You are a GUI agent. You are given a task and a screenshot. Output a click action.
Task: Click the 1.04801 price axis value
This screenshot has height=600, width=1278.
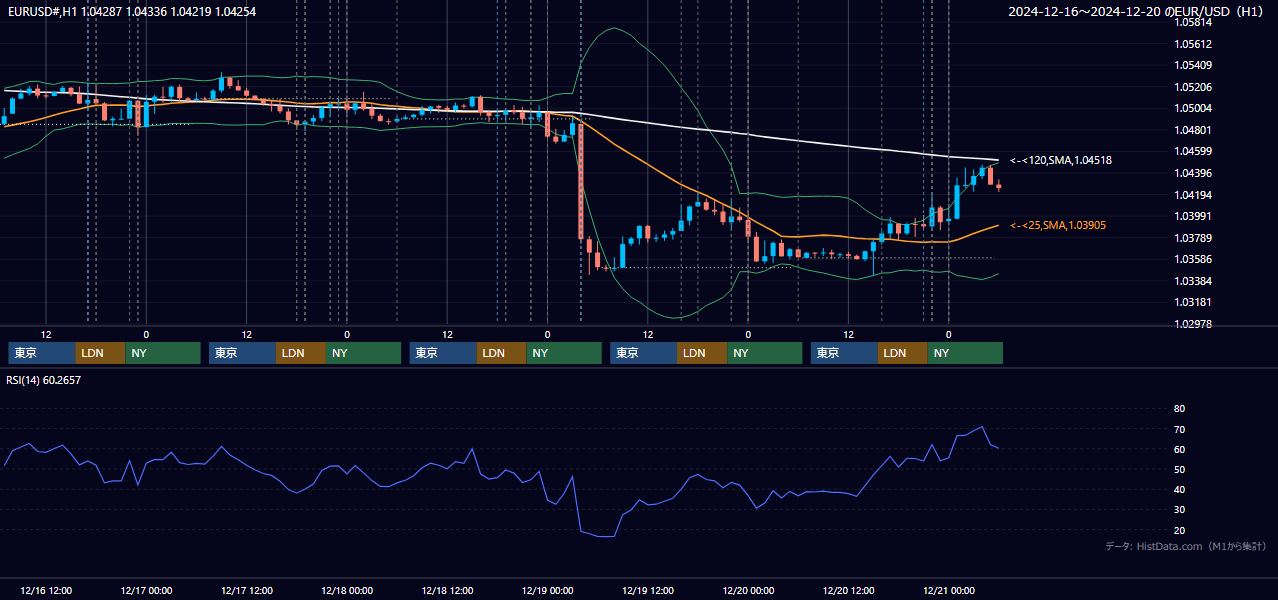click(1193, 130)
